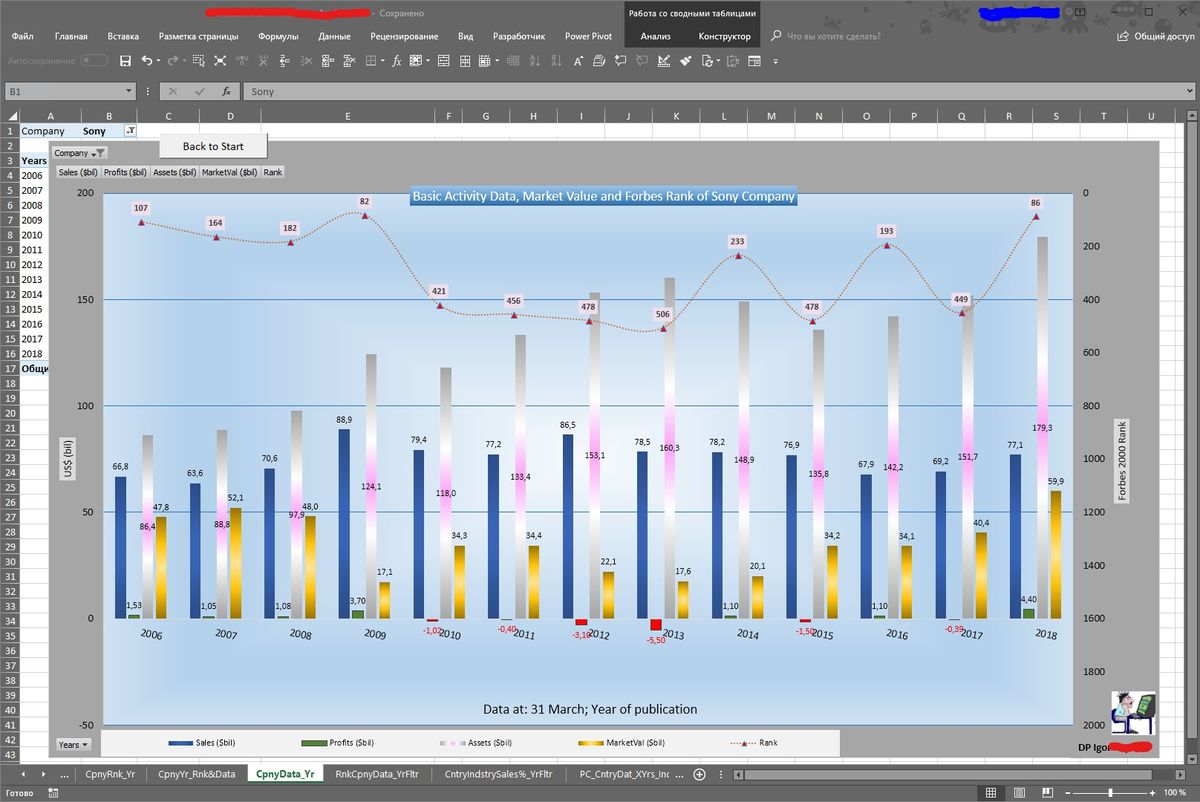Click the formula bar containing Sony
This screenshot has width=1200, height=802.
point(700,91)
